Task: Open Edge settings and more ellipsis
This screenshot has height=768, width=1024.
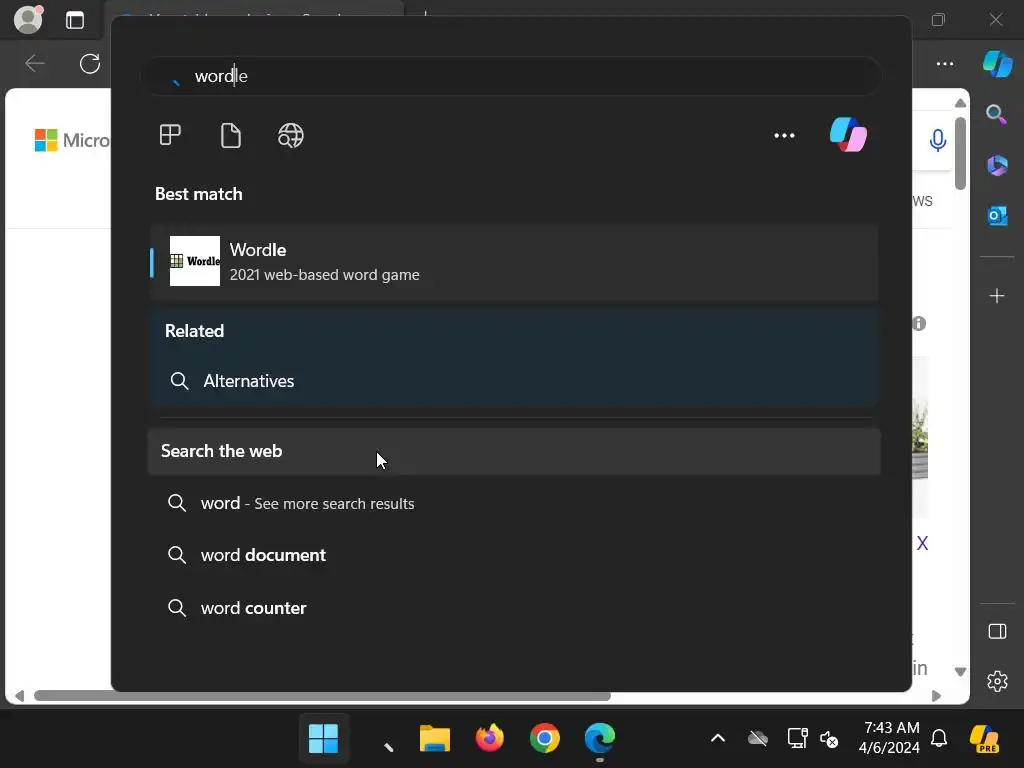Action: (944, 63)
